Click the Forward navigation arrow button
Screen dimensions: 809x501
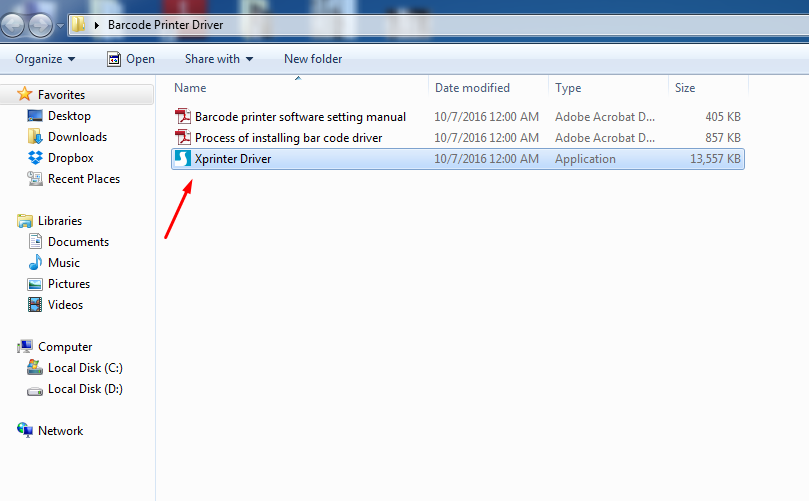click(x=40, y=25)
